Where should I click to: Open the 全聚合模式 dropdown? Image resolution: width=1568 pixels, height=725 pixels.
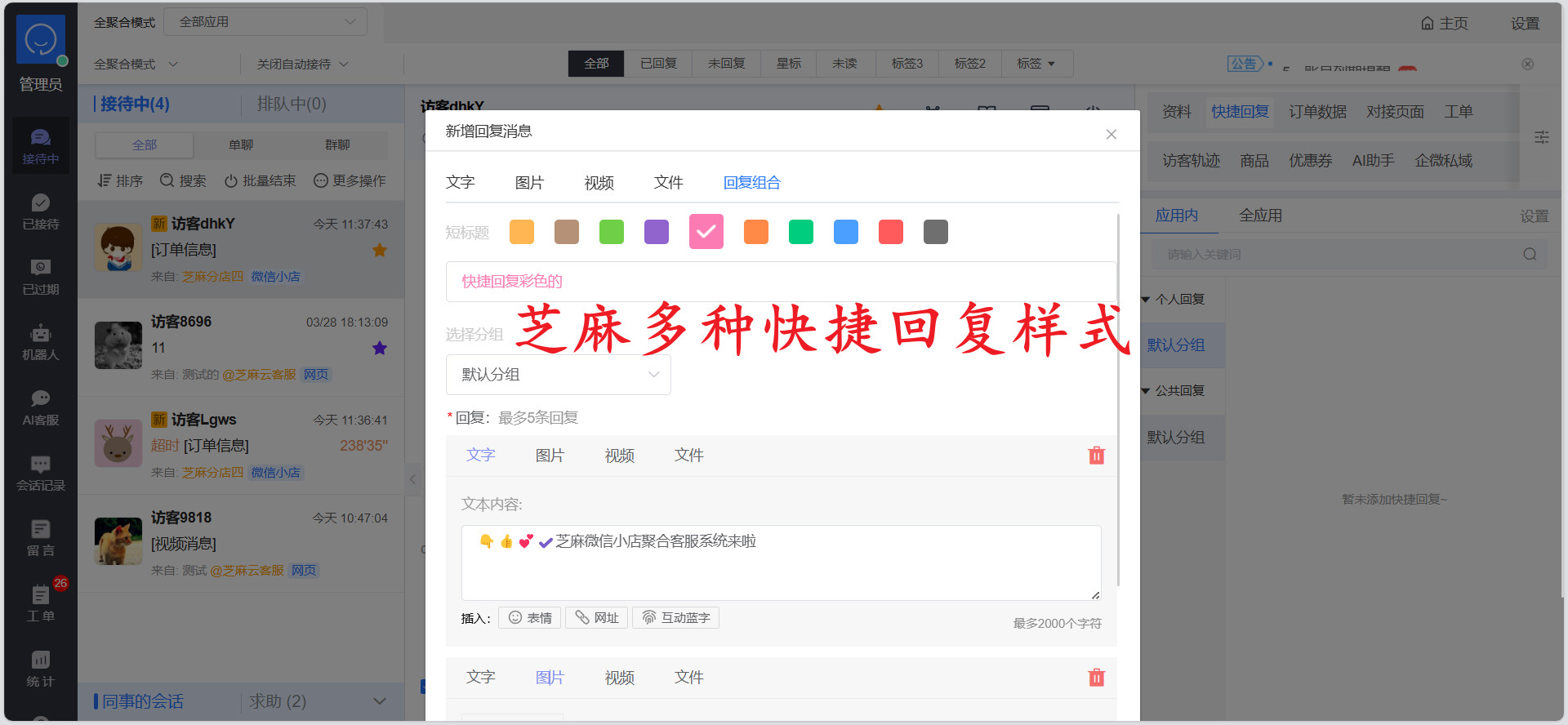pyautogui.click(x=136, y=64)
